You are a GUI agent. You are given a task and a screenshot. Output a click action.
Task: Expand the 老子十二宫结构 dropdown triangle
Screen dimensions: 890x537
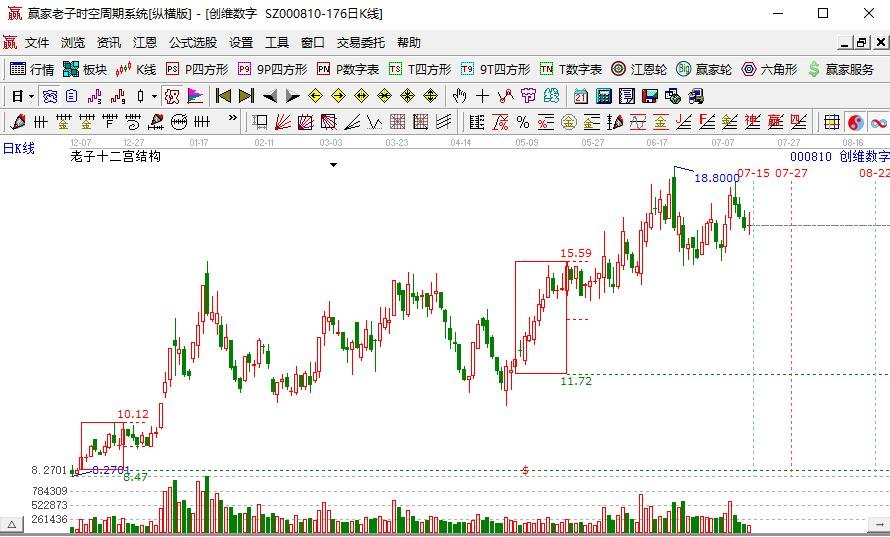(x=334, y=165)
